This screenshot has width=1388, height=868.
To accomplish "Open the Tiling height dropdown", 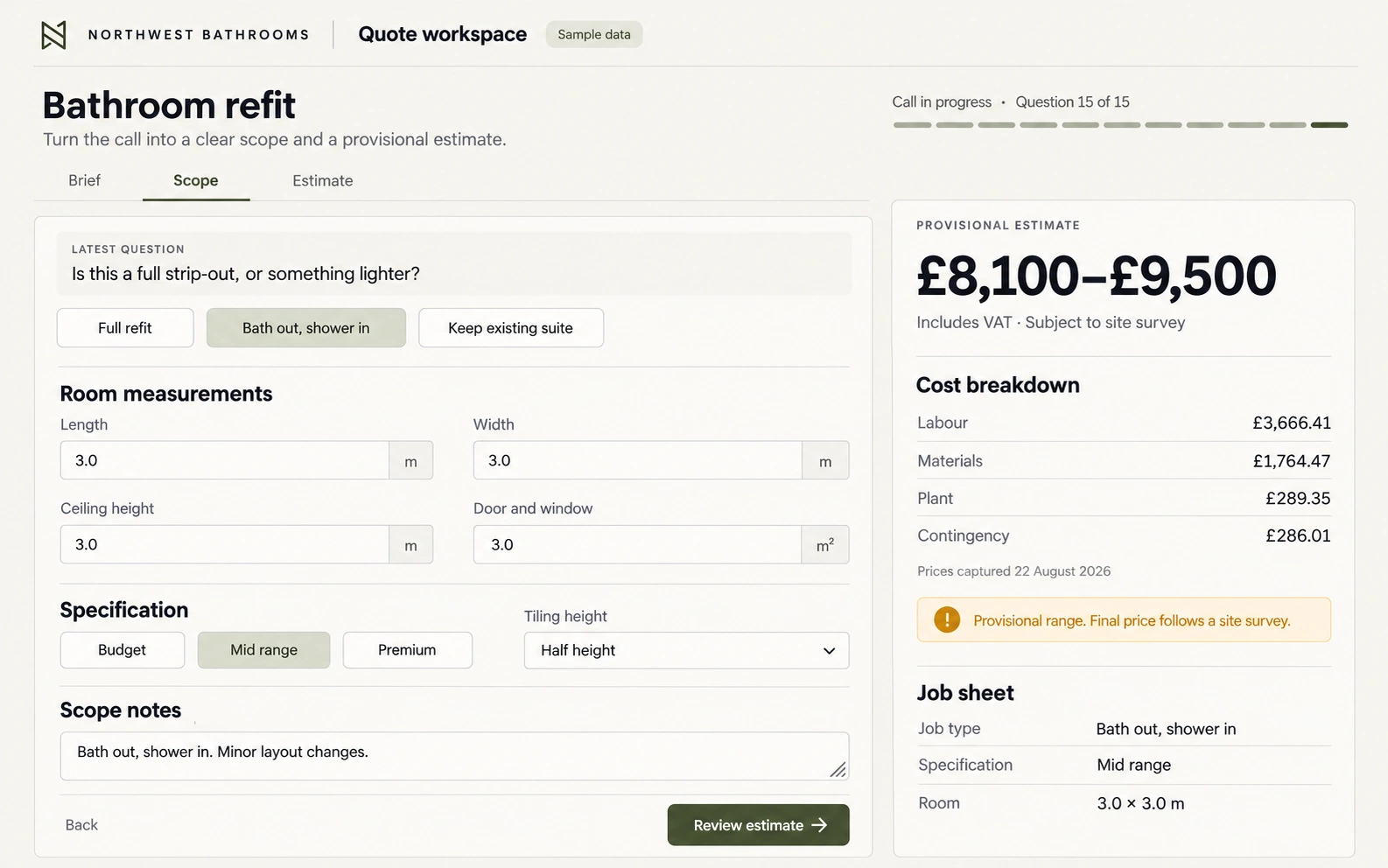I will click(686, 650).
